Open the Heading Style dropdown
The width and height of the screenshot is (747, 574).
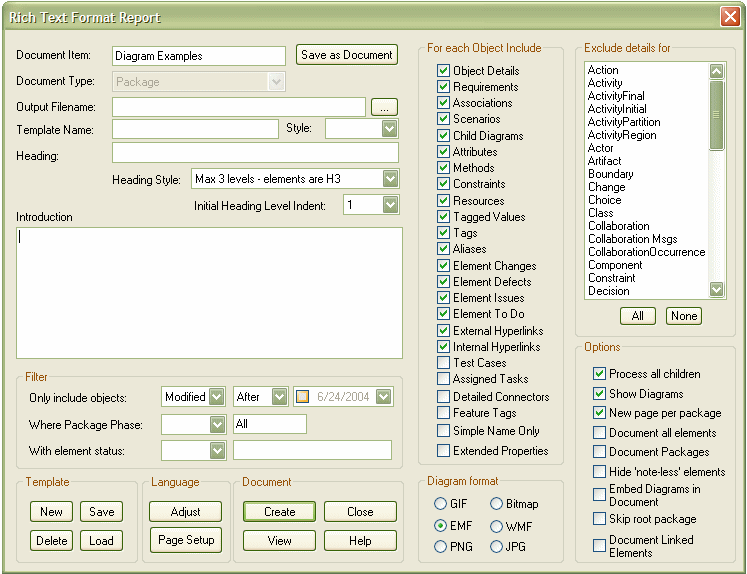(390, 179)
